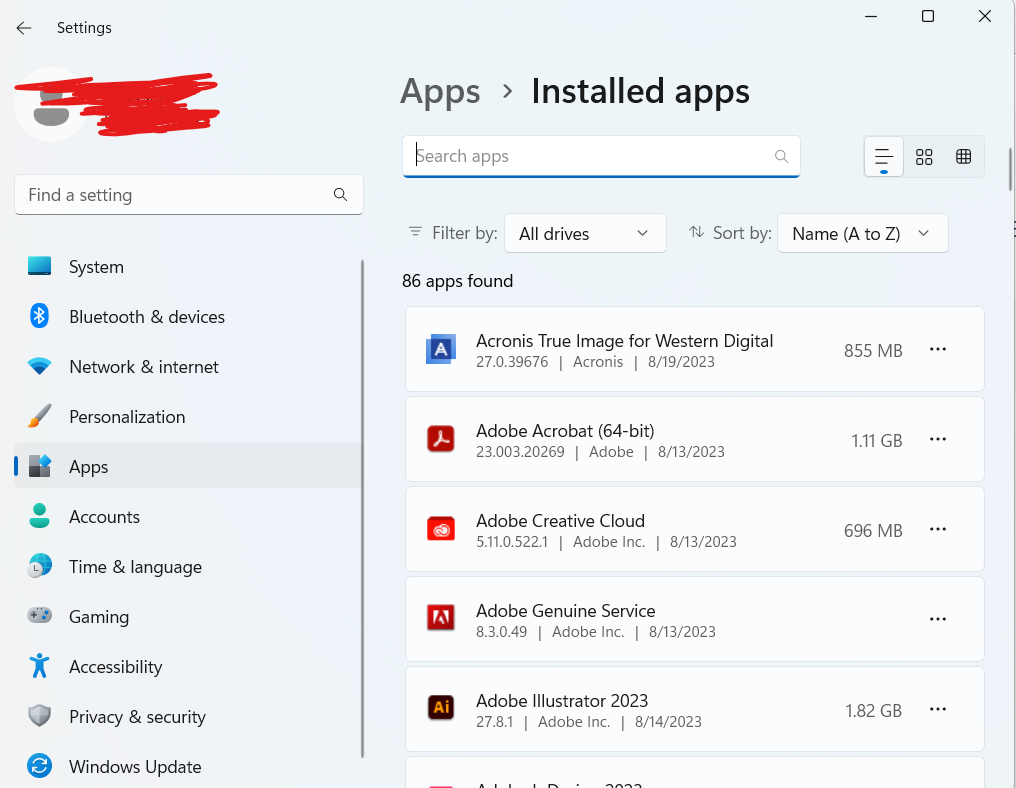Open Time & language settings
This screenshot has height=788, width=1016.
188,566
